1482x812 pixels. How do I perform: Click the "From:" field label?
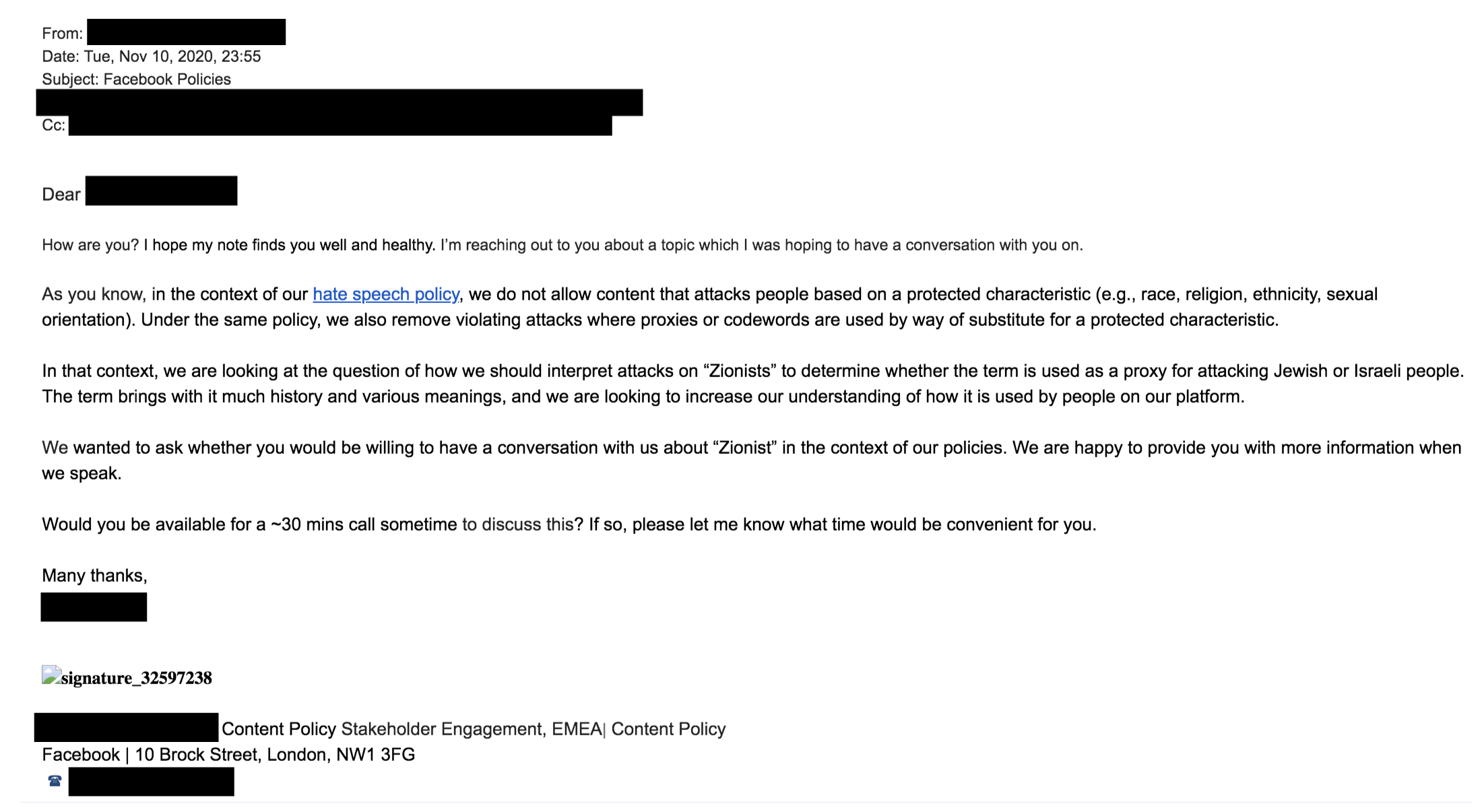(x=62, y=34)
